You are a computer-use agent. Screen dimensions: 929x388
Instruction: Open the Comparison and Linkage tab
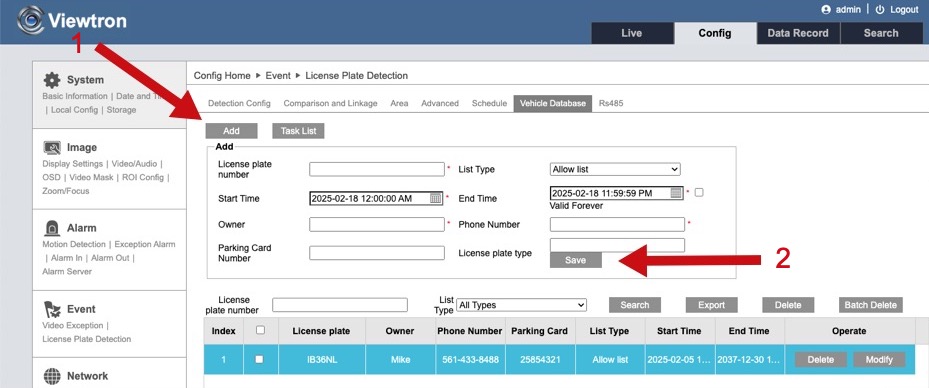point(331,103)
